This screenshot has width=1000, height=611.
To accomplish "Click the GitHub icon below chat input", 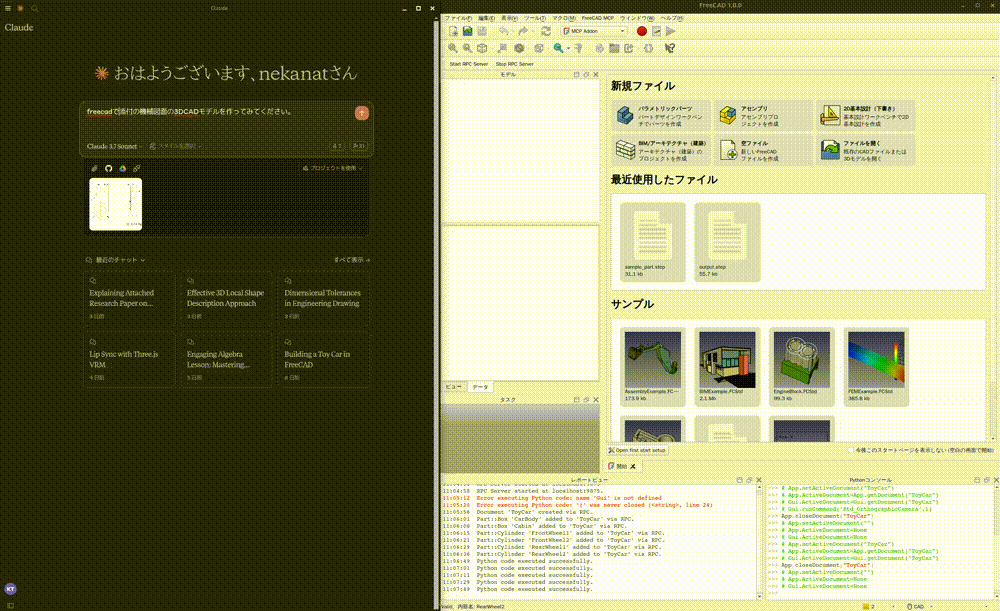I will point(109,168).
